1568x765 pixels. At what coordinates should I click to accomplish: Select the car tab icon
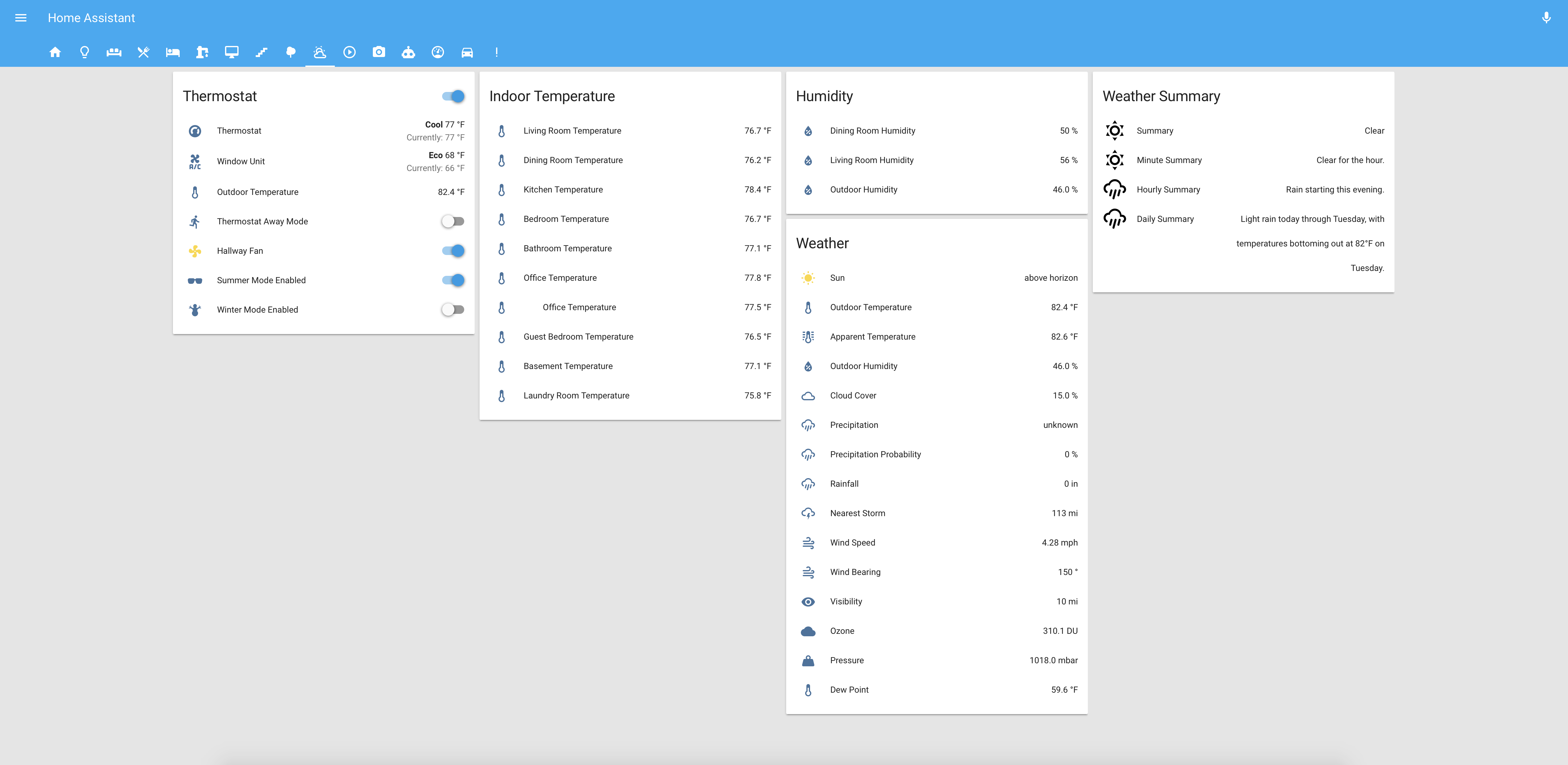pyautogui.click(x=467, y=52)
